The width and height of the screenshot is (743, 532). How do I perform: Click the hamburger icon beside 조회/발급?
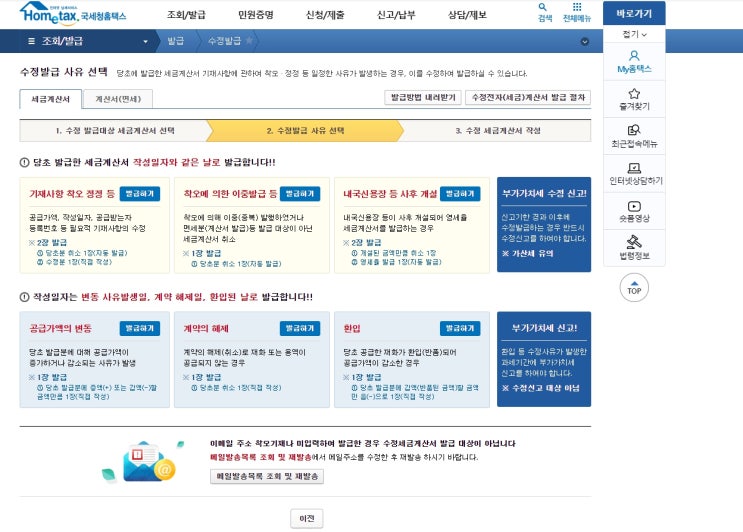(31, 41)
